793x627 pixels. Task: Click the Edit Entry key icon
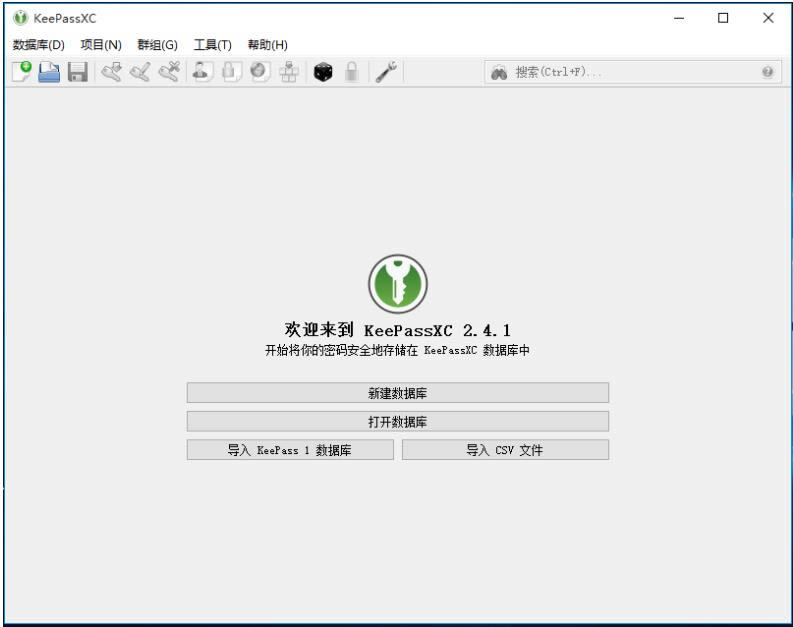(x=140, y=72)
